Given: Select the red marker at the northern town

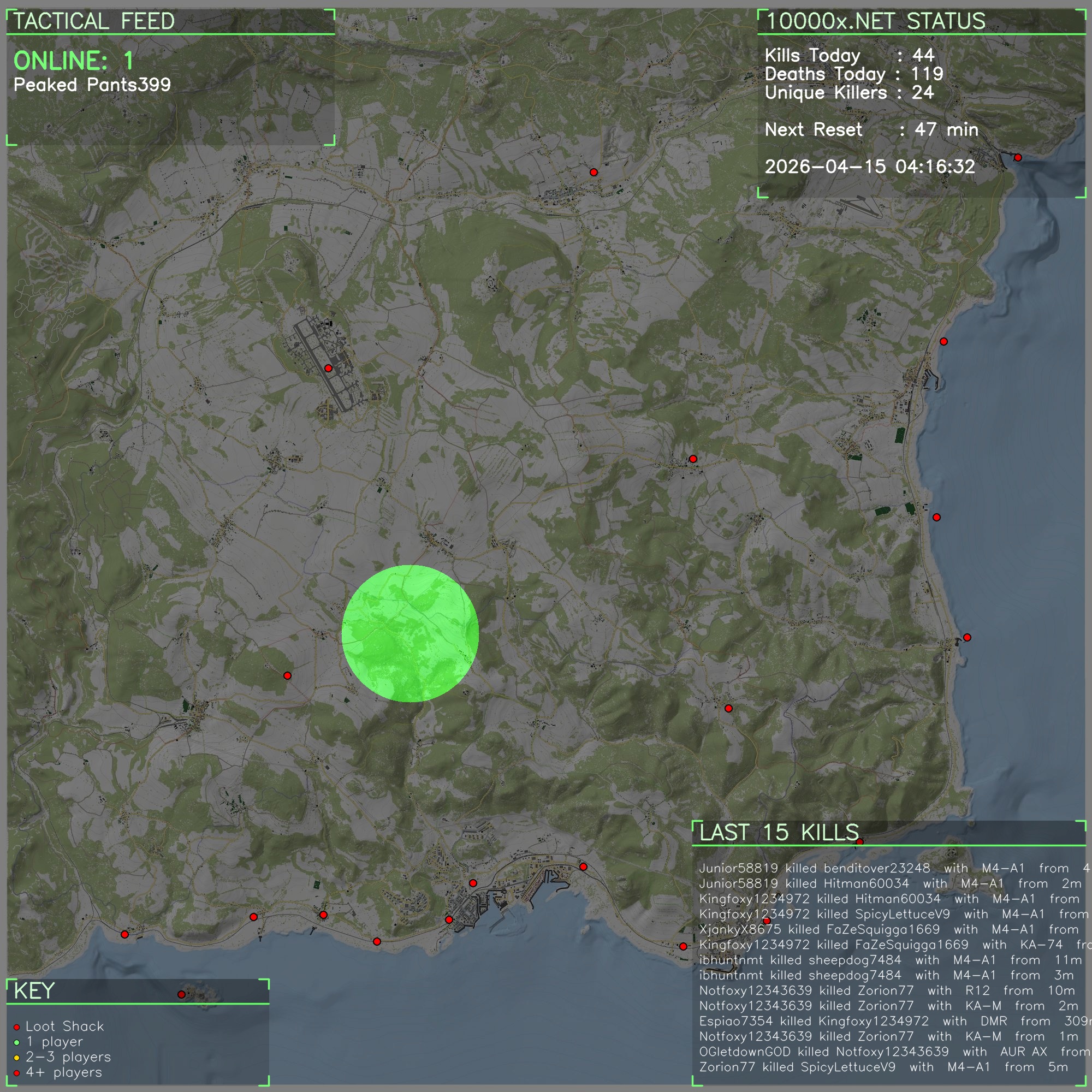Looking at the screenshot, I should click(595, 171).
